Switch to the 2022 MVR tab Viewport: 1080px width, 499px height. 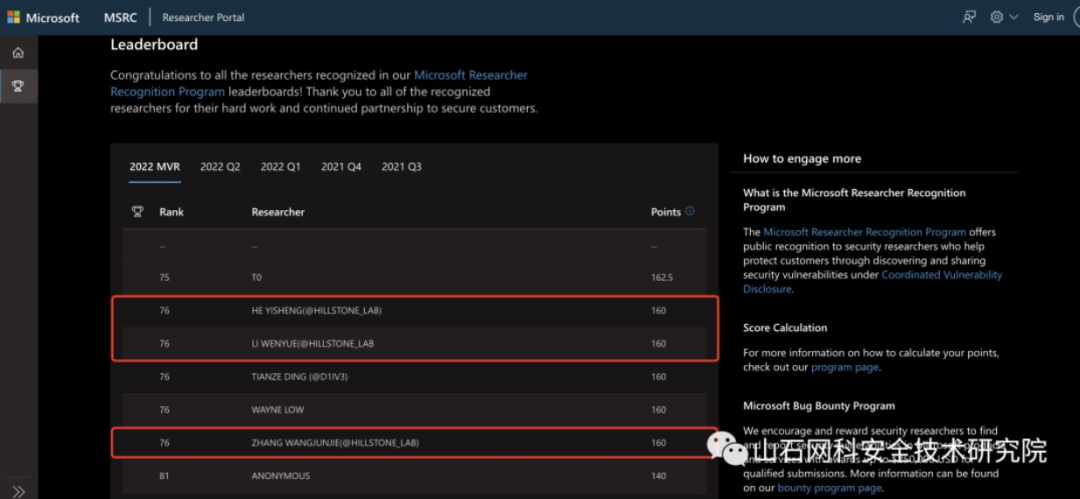(x=155, y=167)
